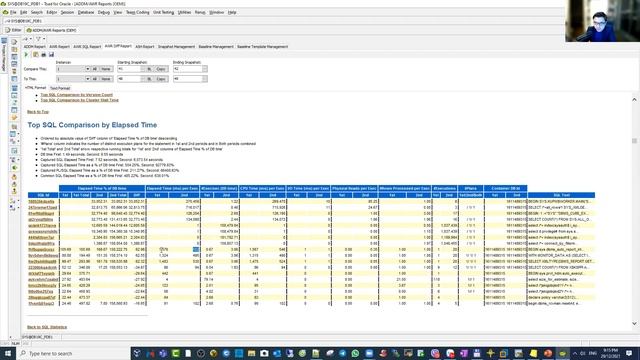Click the printer icon in report toolbar
The image size is (640, 360).
(x=44, y=54)
